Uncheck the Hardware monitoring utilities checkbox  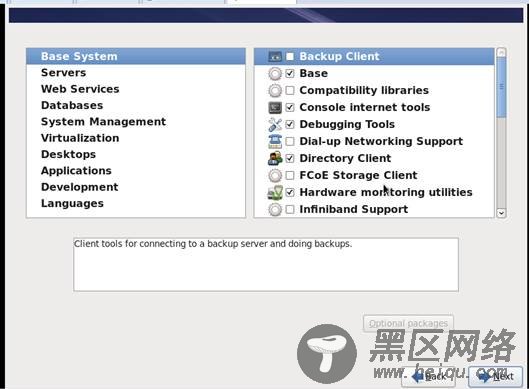(x=290, y=192)
